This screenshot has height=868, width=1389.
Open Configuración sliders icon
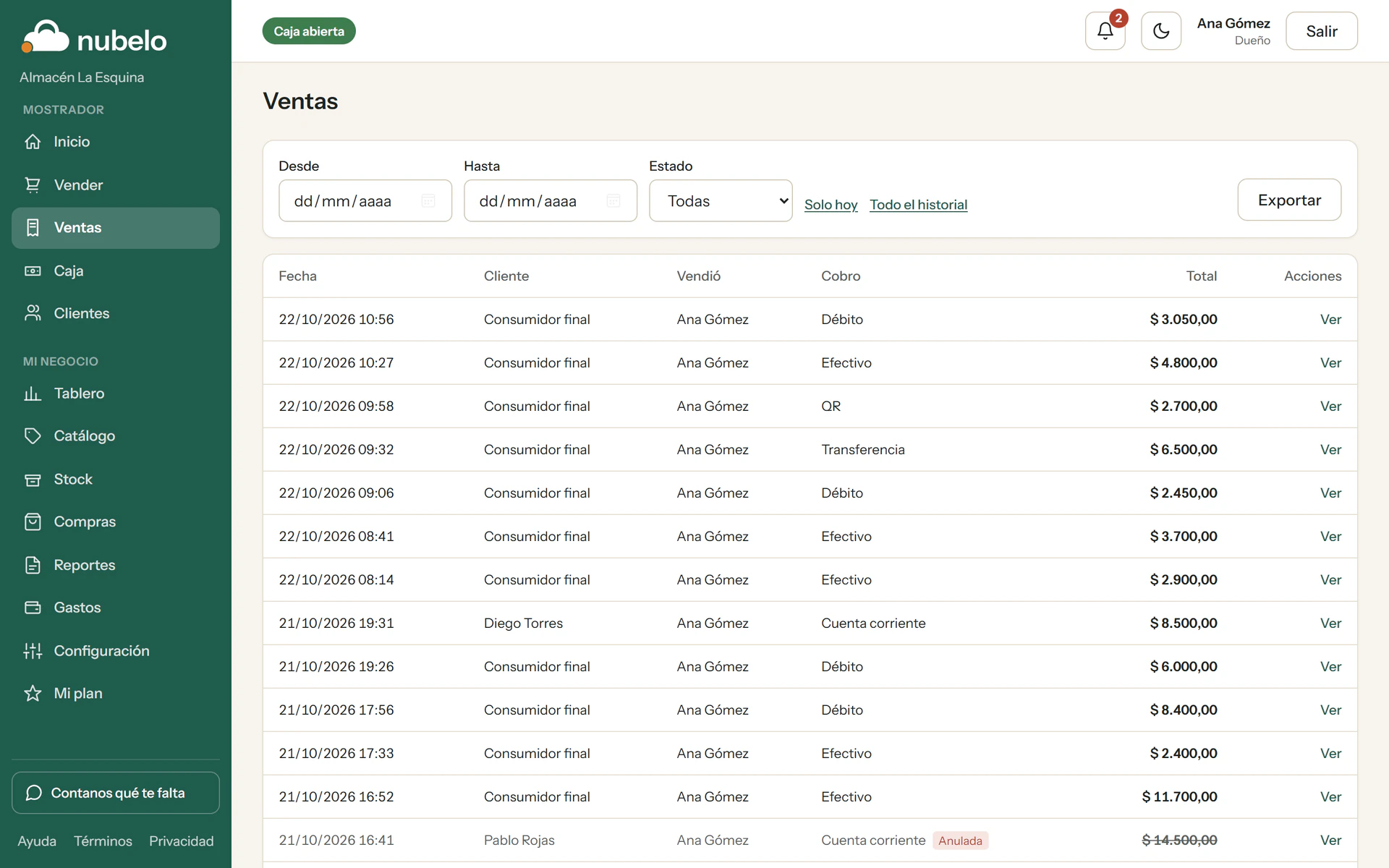(x=33, y=651)
